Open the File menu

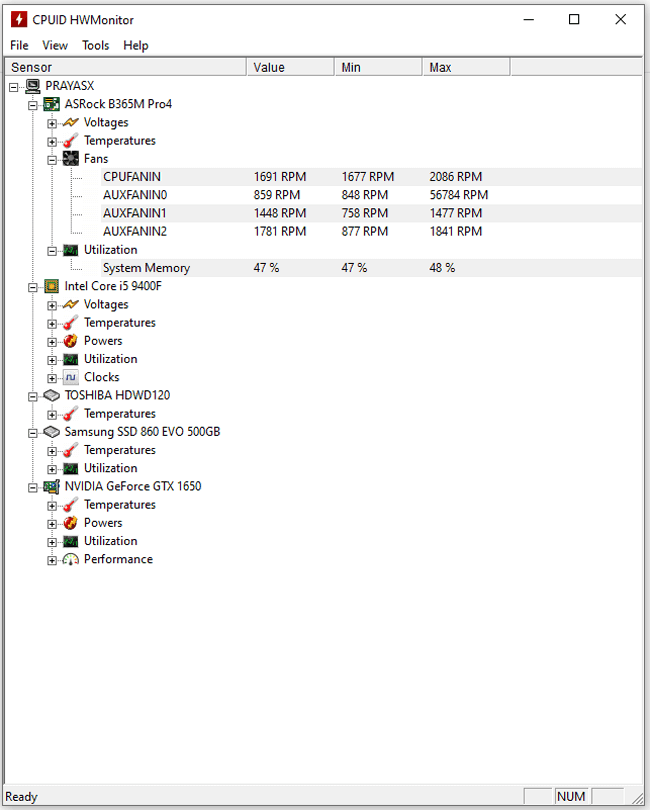click(x=19, y=45)
